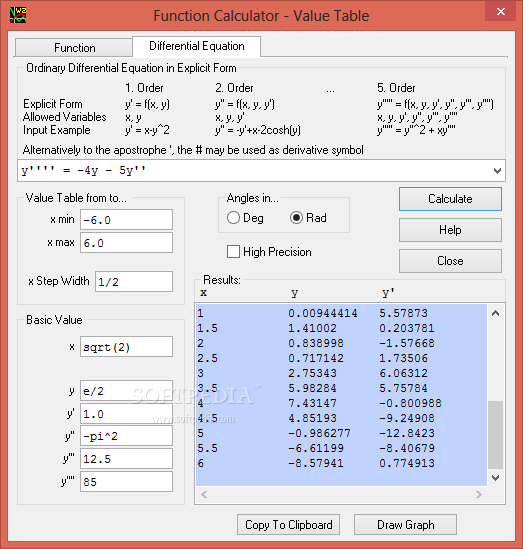This screenshot has height=549, width=523.
Task: Click the Basic Value x field
Action: tap(126, 347)
